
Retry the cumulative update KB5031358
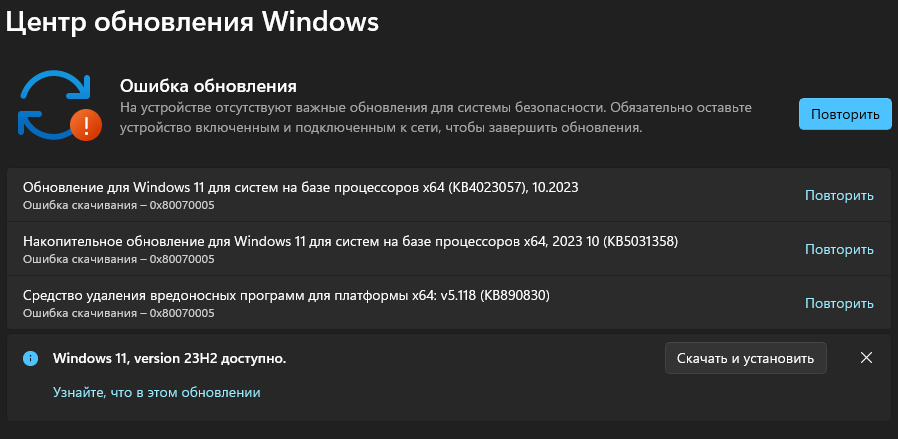(839, 249)
